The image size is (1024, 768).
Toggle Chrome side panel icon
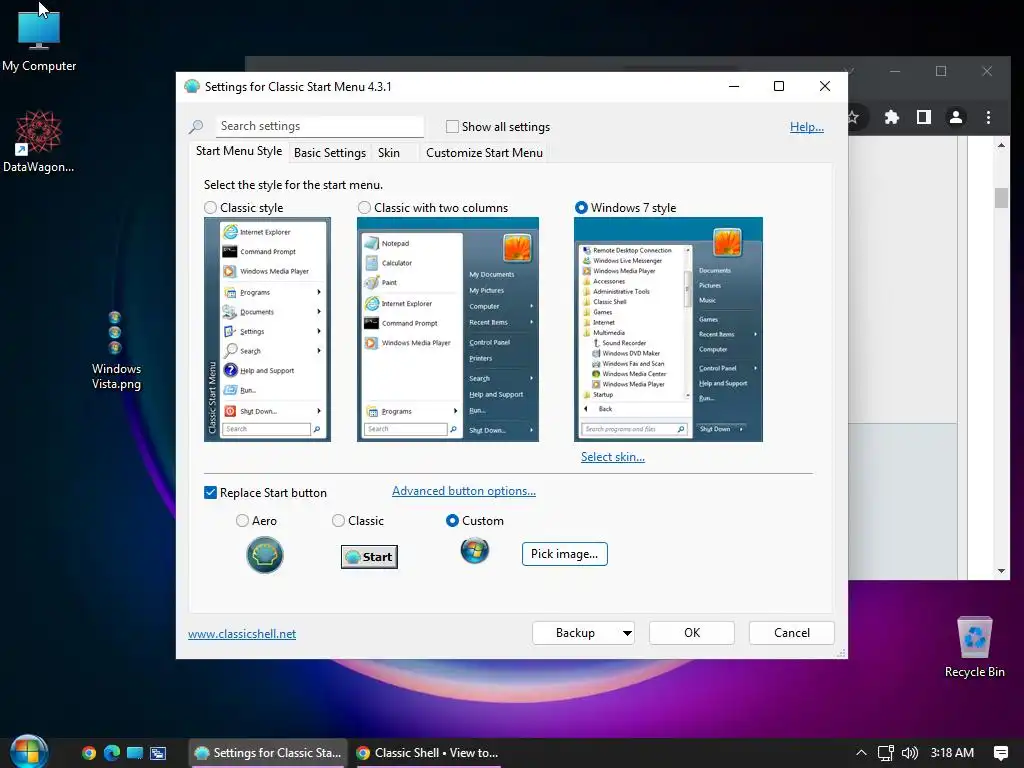tap(923, 117)
